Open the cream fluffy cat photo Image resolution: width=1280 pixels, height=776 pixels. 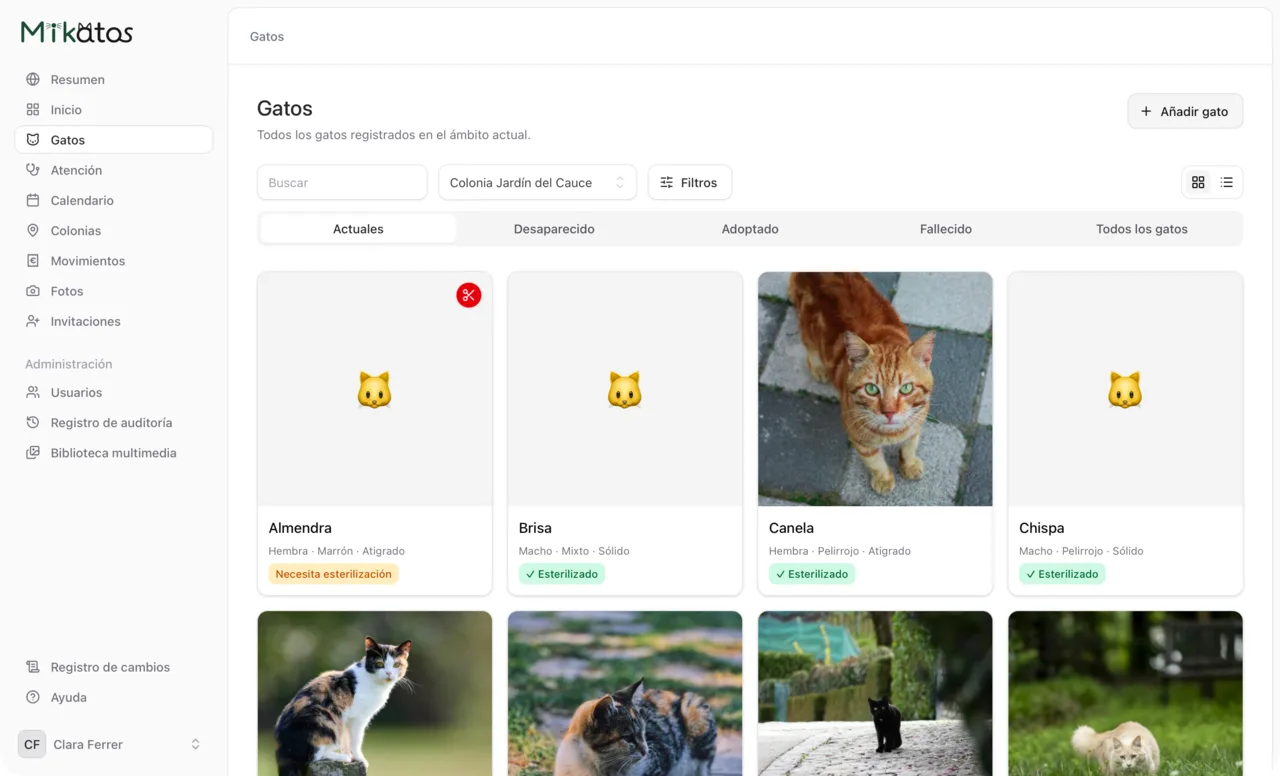coord(1125,693)
